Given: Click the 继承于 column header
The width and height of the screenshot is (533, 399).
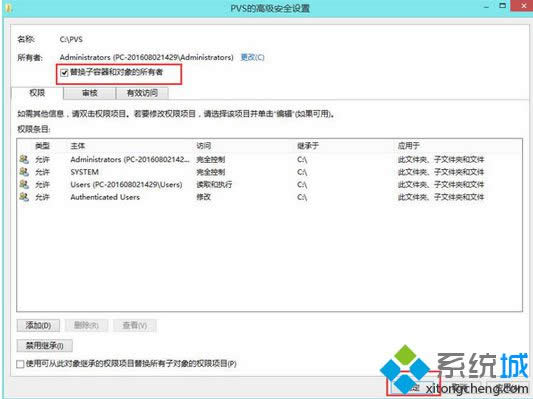Looking at the screenshot, I should click(308, 146).
